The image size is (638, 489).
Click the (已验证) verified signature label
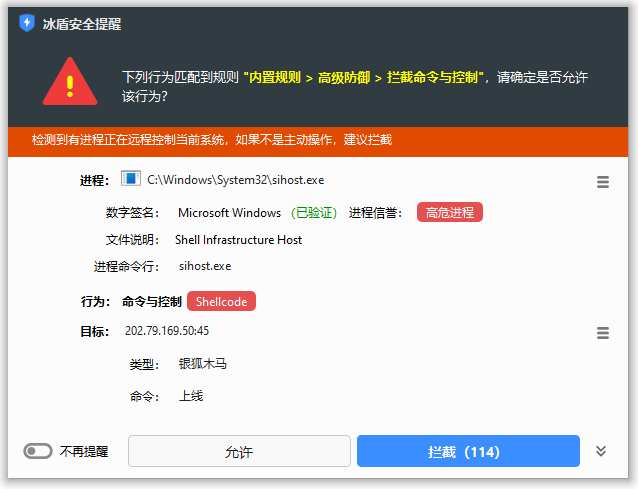314,213
